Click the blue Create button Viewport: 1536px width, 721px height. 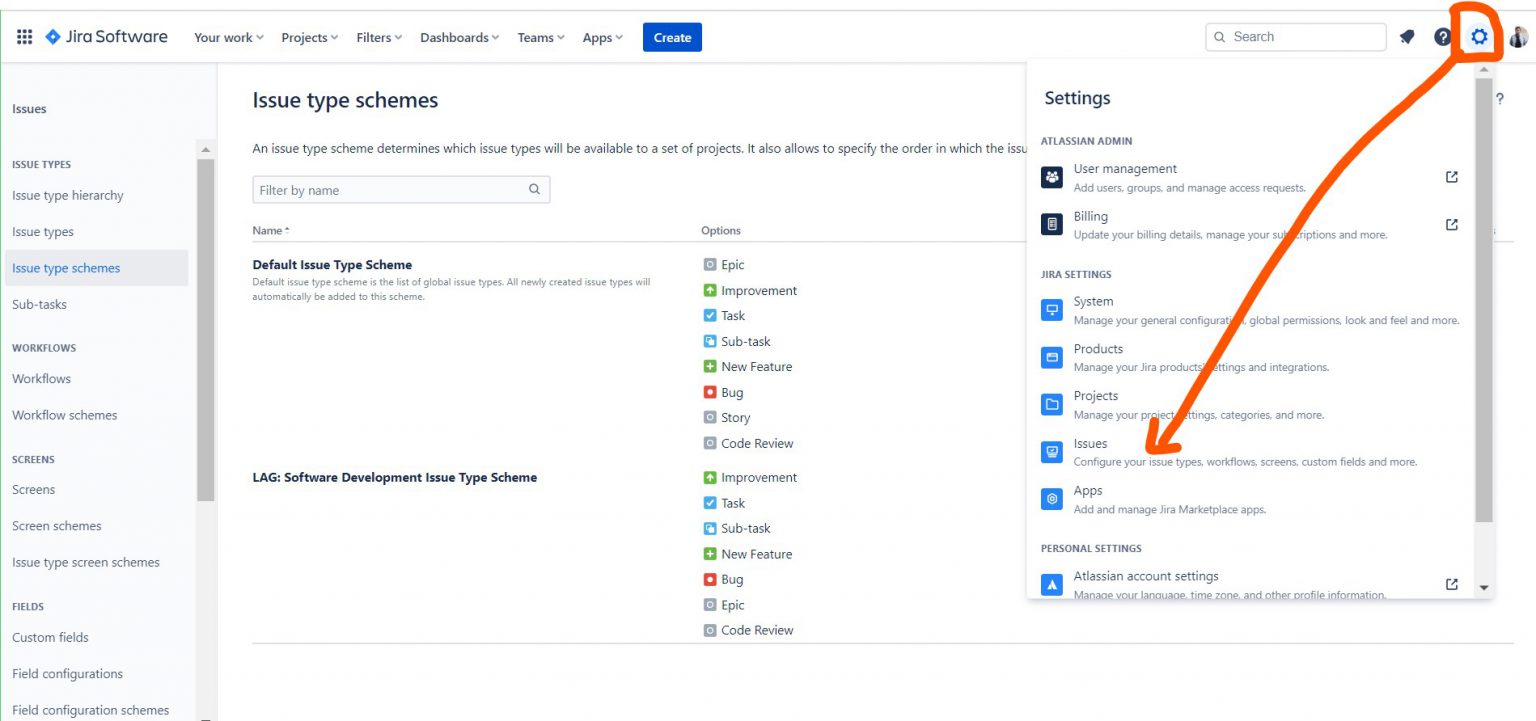coord(672,37)
